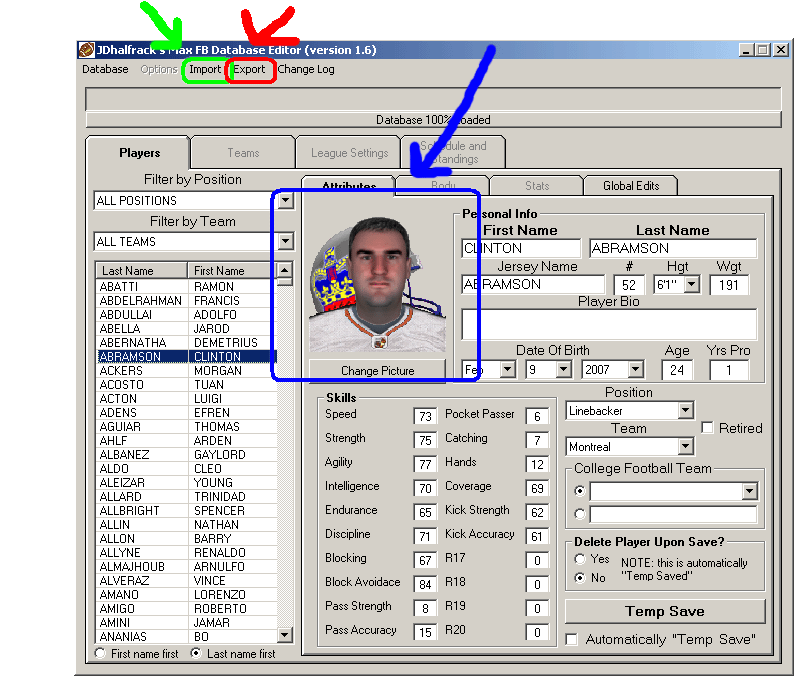Viewport: 796px width, 676px height.
Task: Click the Strength value 75 field
Action: 425,440
